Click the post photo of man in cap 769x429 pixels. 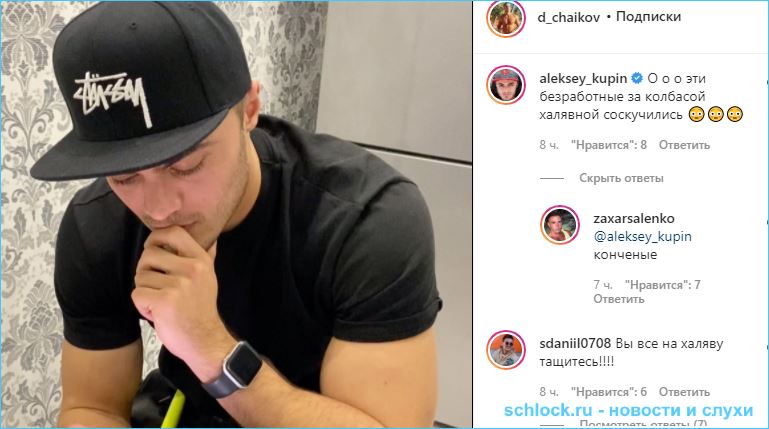pos(236,214)
